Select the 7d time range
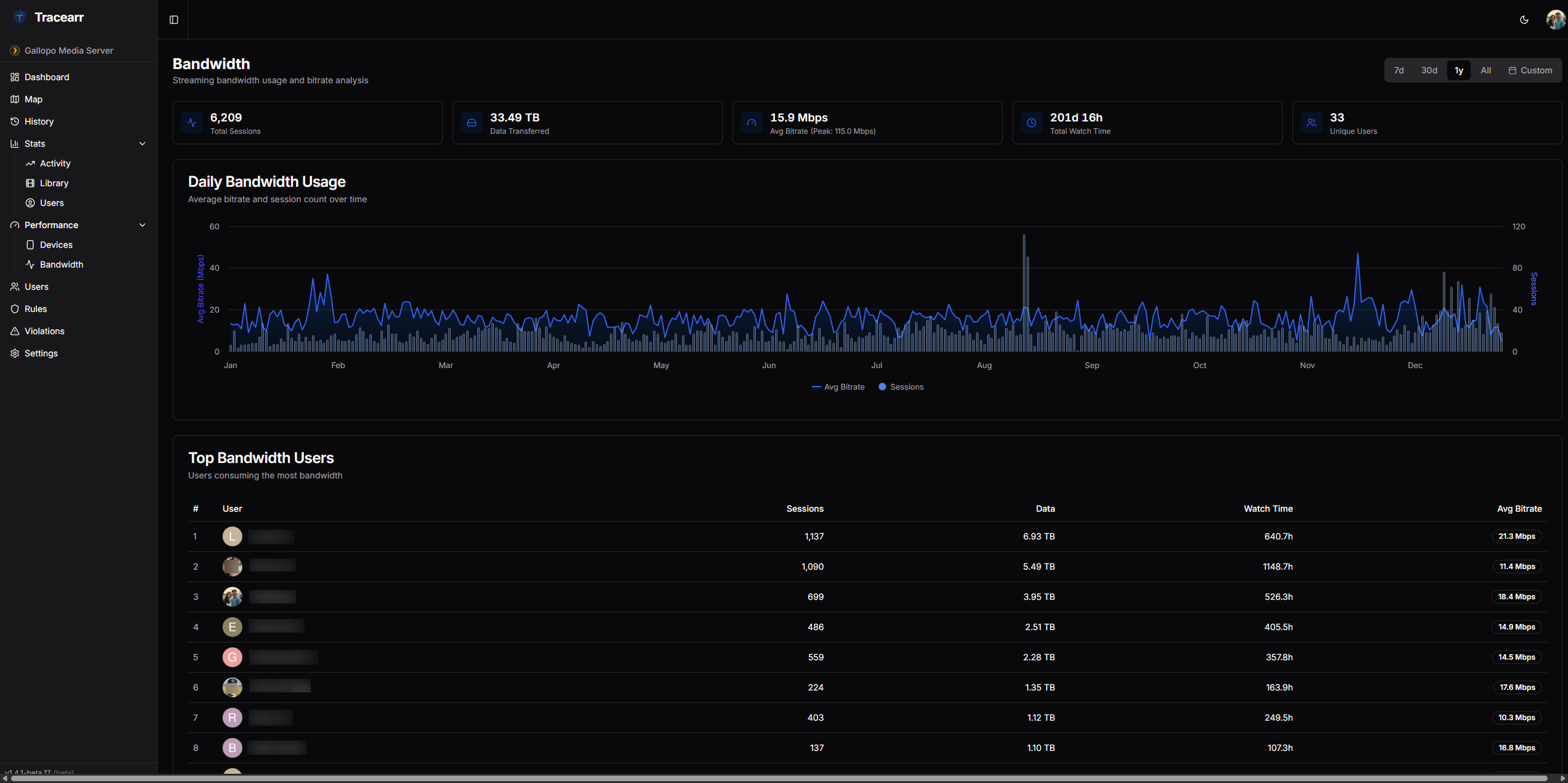The image size is (1568, 783). click(x=1399, y=70)
